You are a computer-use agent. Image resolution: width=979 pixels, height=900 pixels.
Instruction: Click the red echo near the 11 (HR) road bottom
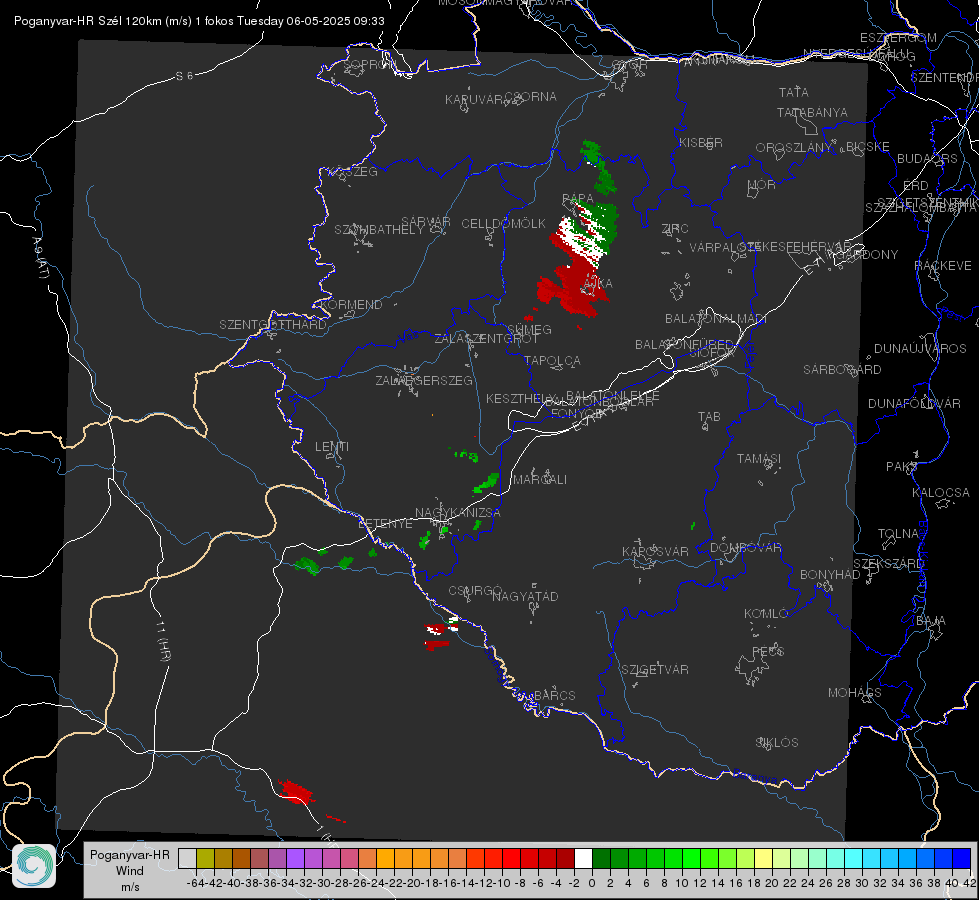296,792
